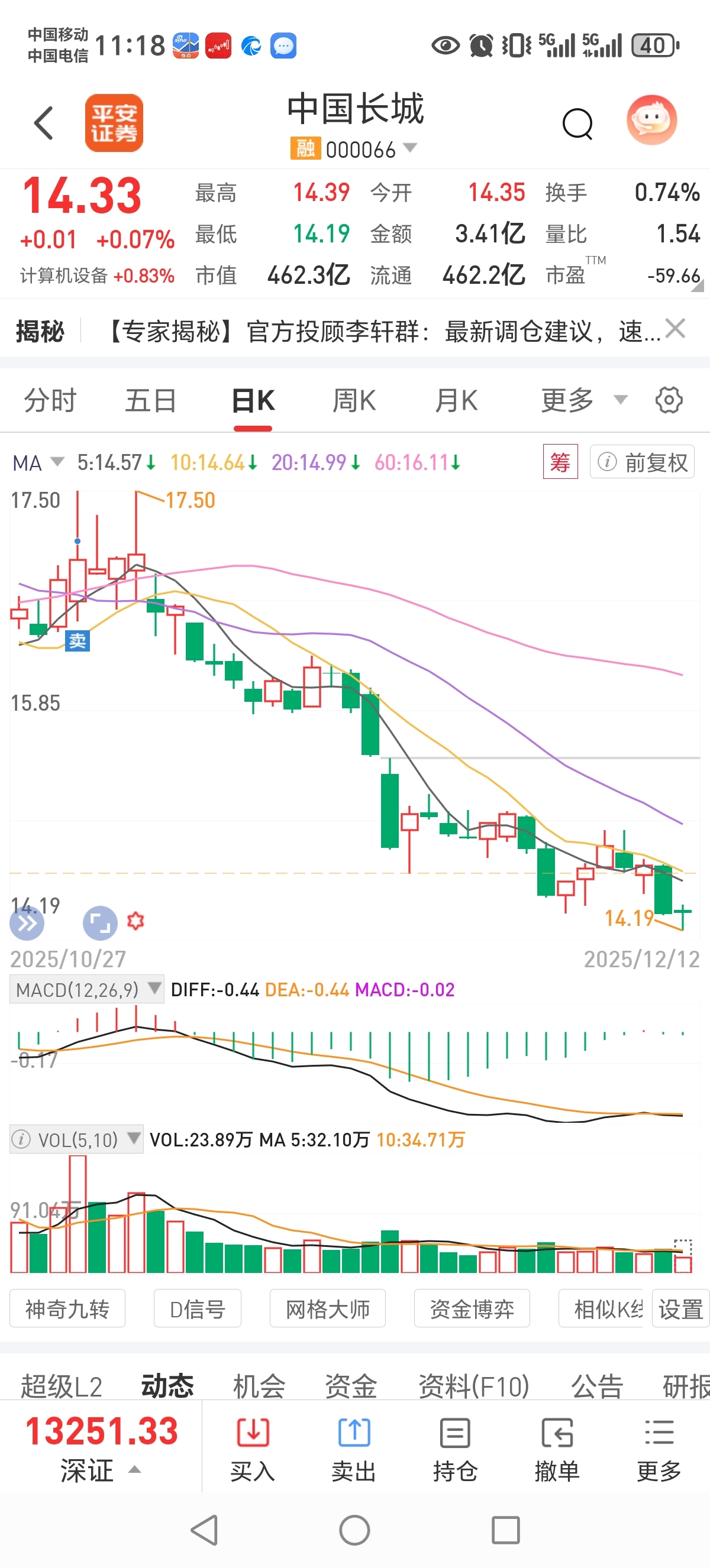Image resolution: width=710 pixels, height=1568 pixels.
Task: Tap the 17.50 high label on chart
Action: [x=190, y=500]
